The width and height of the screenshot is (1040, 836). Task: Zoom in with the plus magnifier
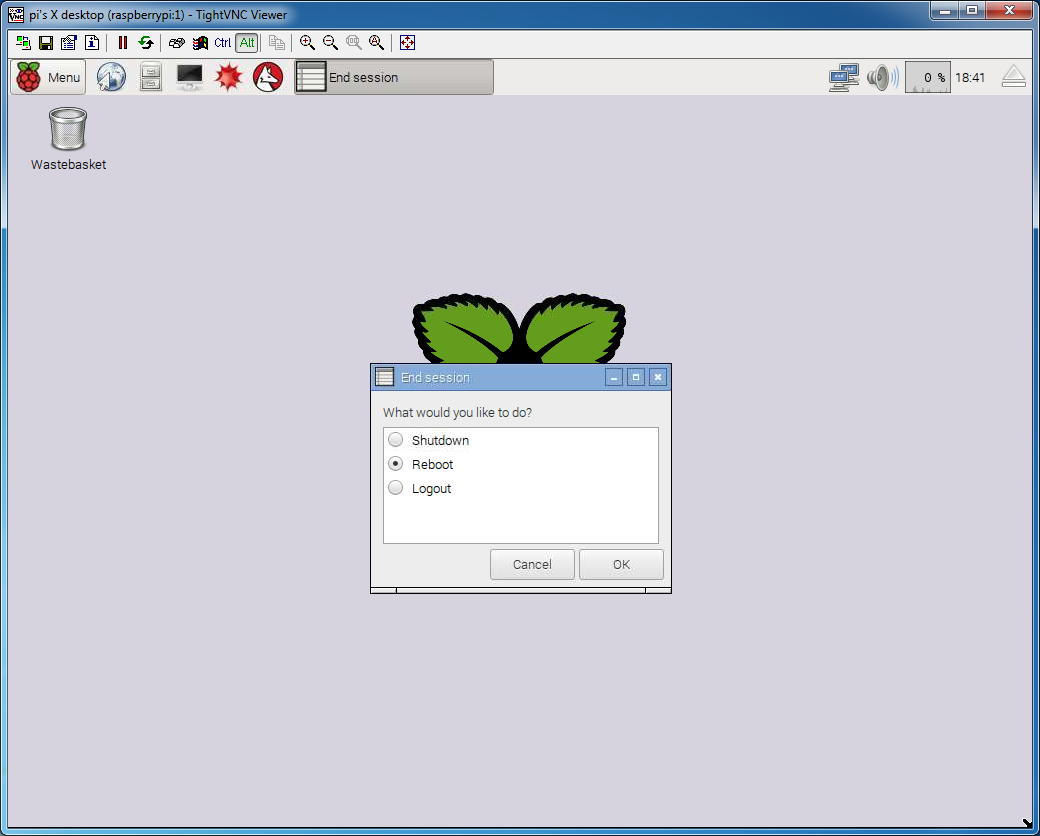307,43
